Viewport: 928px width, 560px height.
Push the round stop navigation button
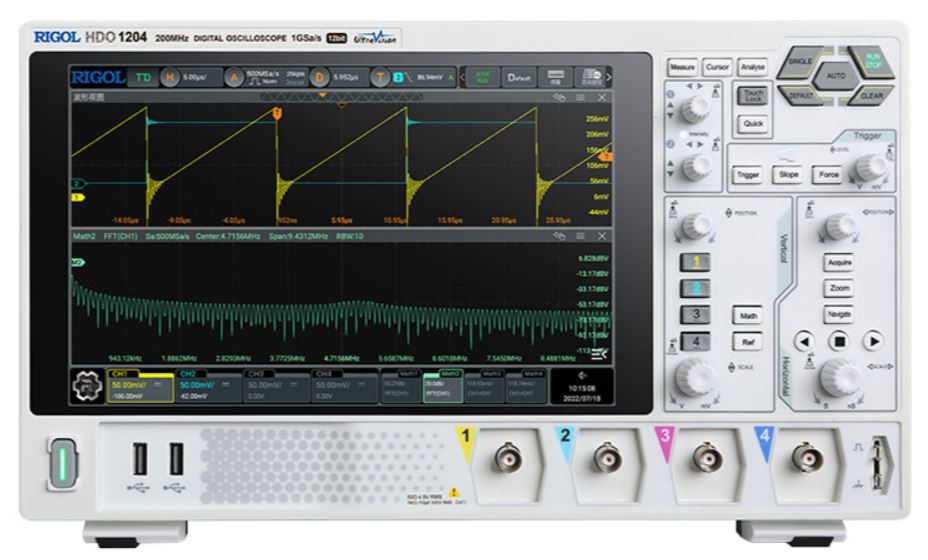839,341
